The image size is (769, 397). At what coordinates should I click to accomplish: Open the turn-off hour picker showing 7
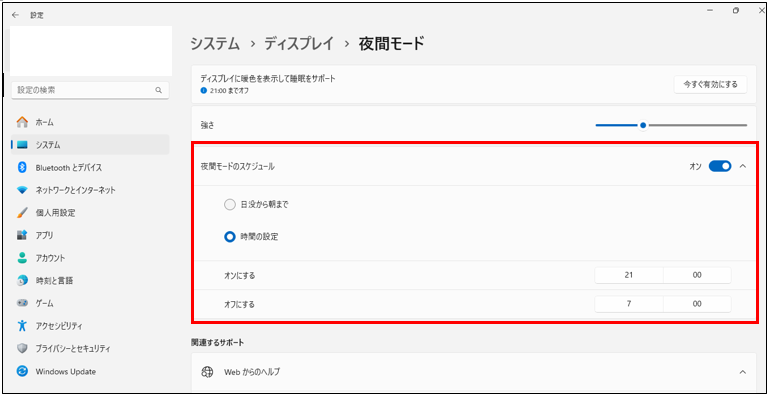629,304
